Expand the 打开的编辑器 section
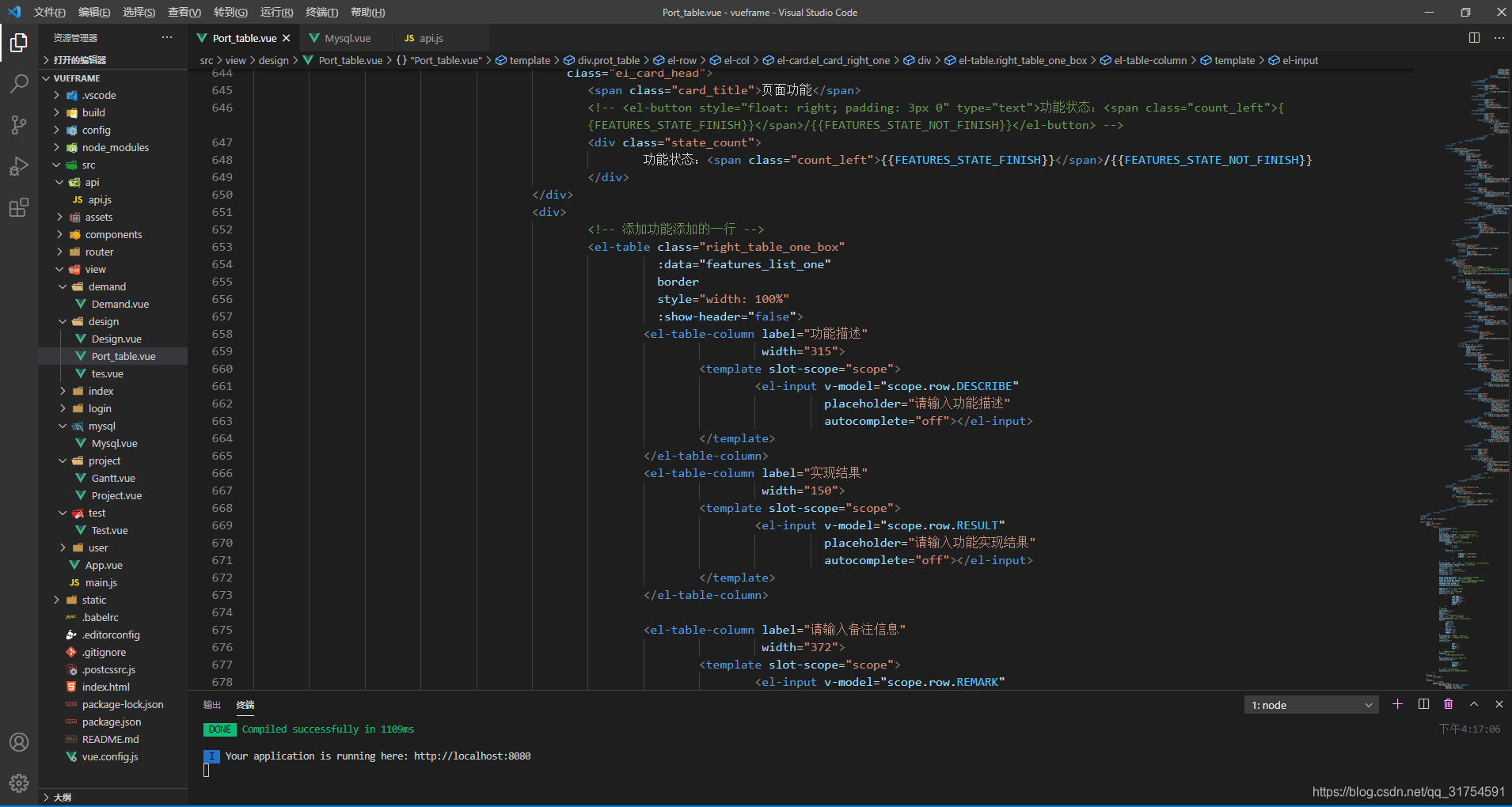1512x807 pixels. [112, 60]
